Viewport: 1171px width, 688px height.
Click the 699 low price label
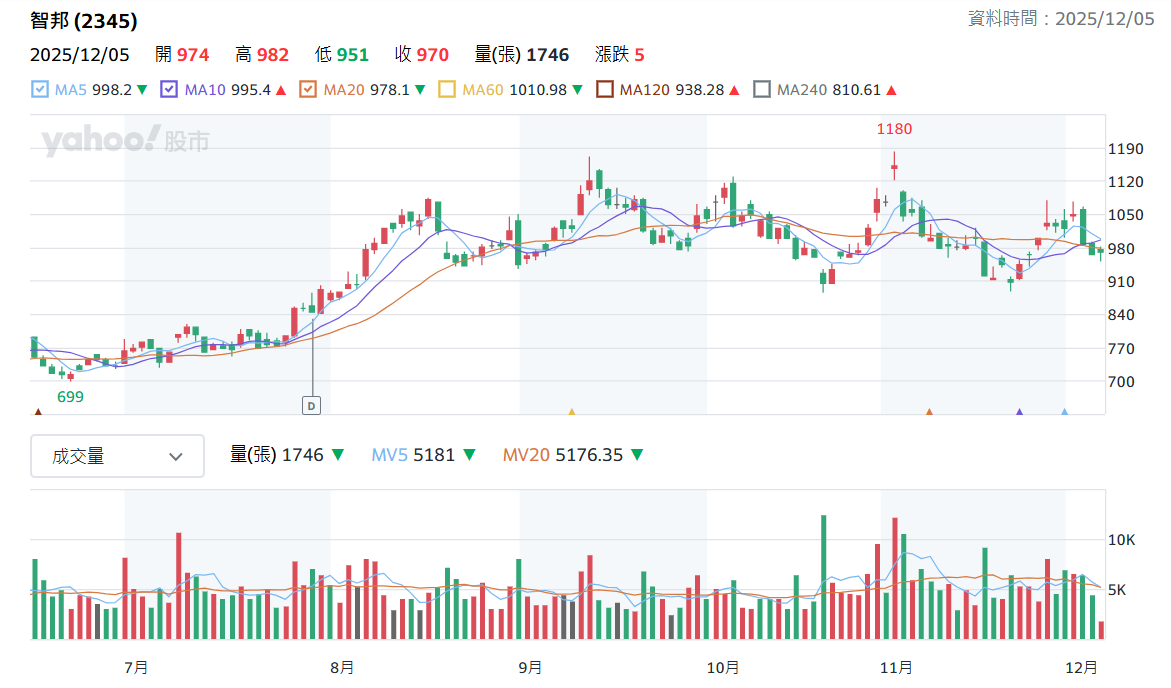pos(70,397)
